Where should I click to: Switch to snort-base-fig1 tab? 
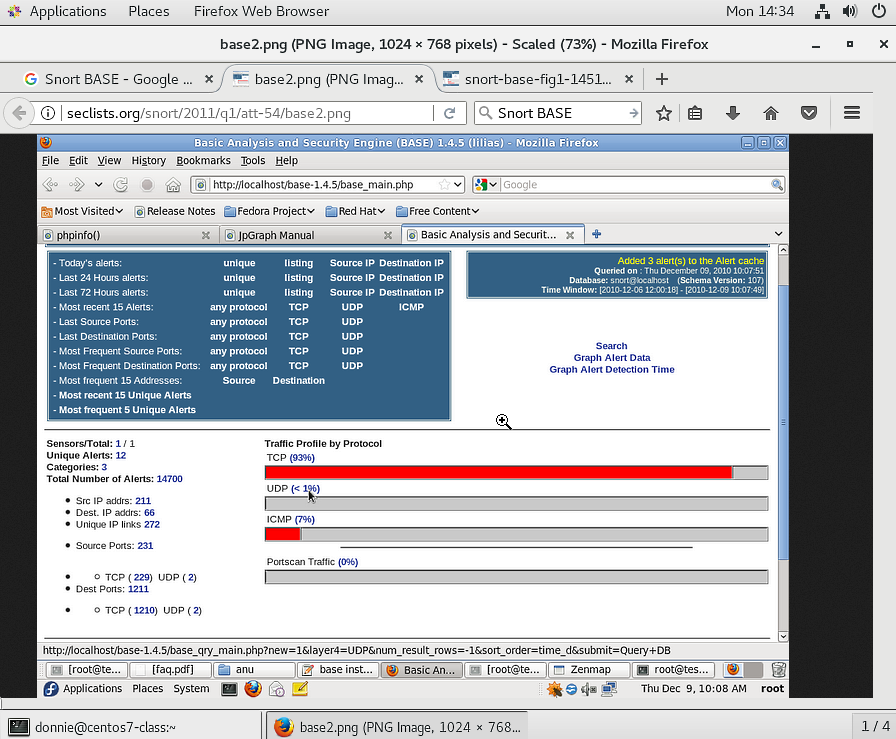coord(537,79)
